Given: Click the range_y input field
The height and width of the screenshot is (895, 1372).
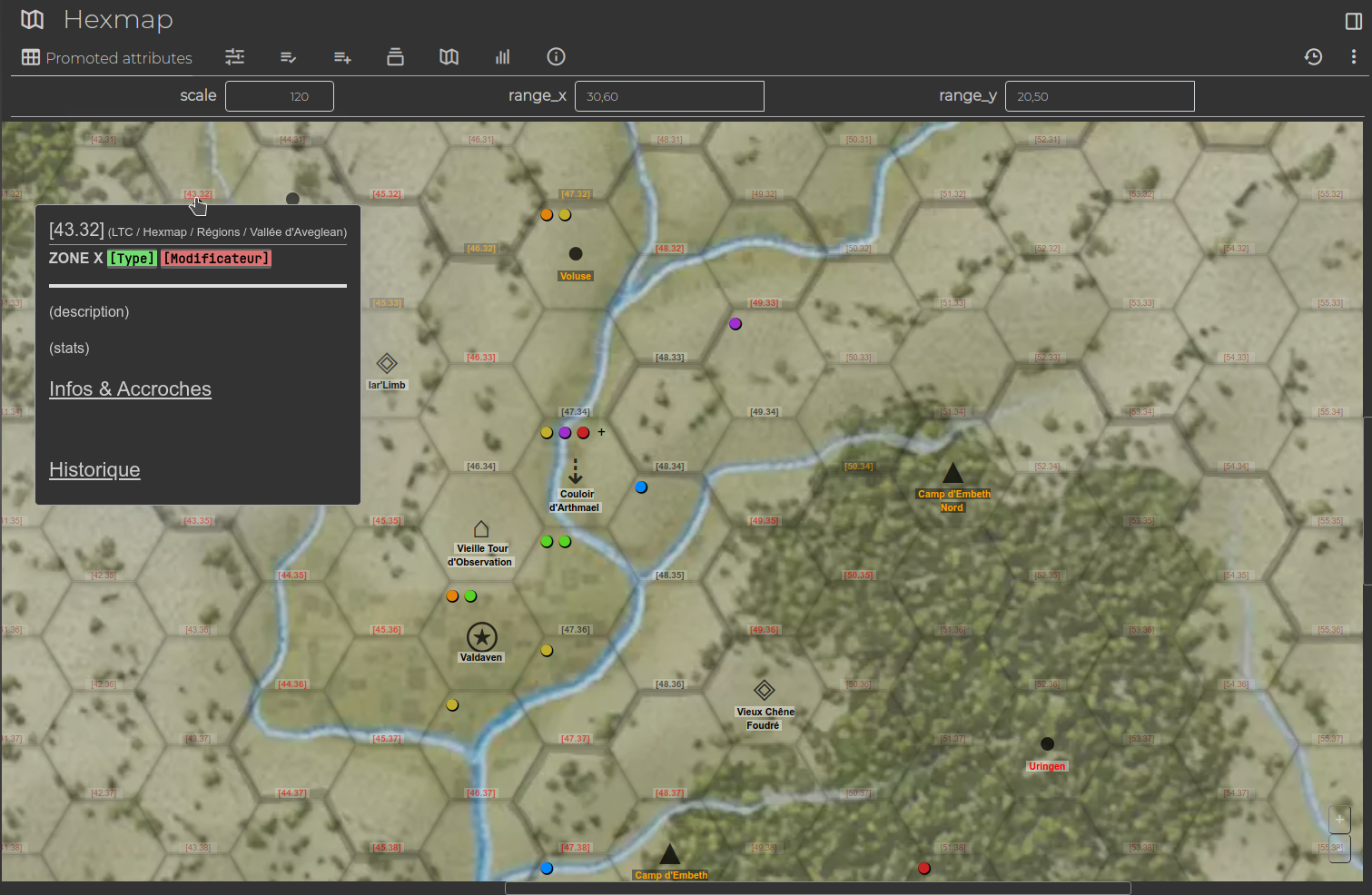Looking at the screenshot, I should tap(1100, 96).
